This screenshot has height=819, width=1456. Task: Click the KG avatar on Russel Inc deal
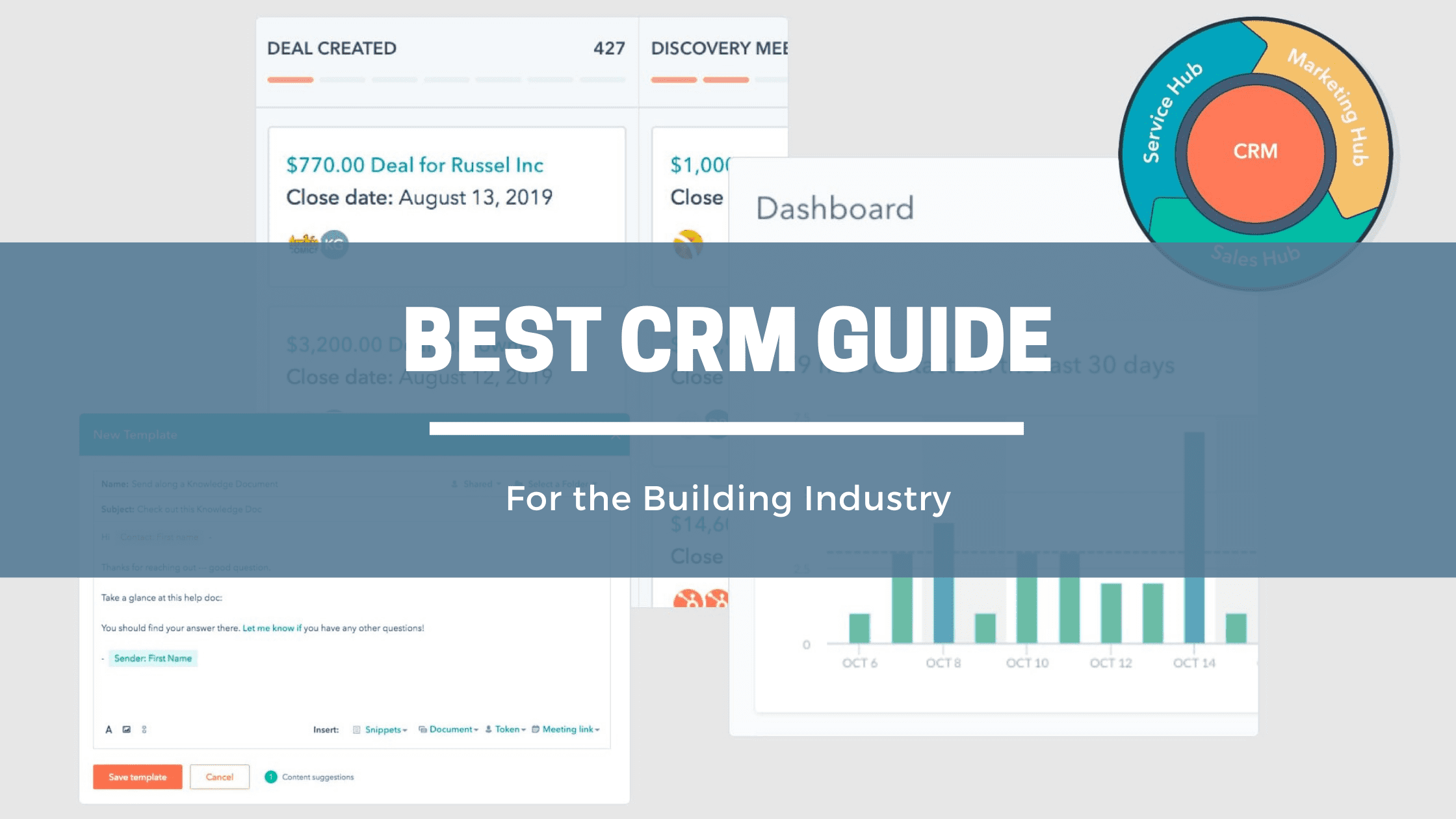click(333, 244)
